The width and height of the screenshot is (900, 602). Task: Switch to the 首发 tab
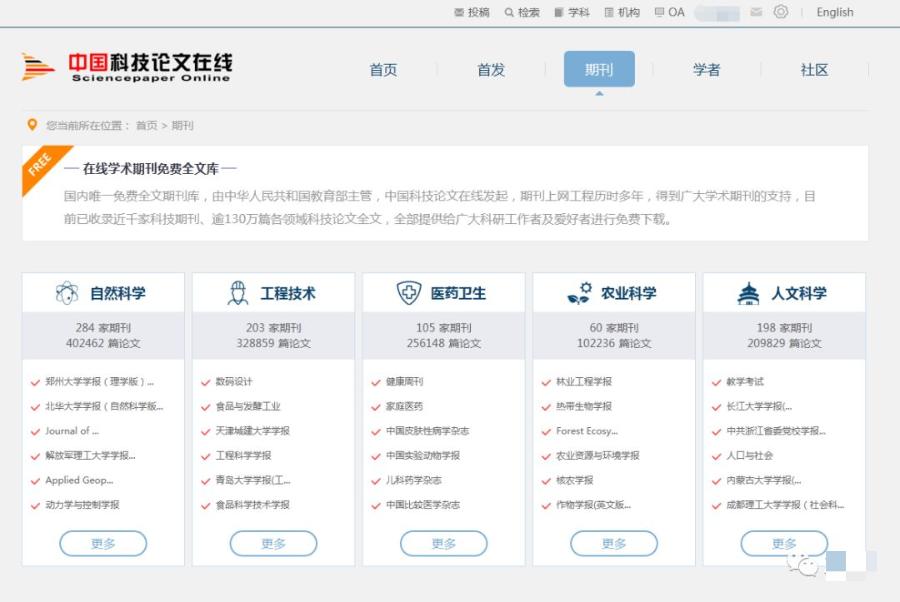[490, 70]
